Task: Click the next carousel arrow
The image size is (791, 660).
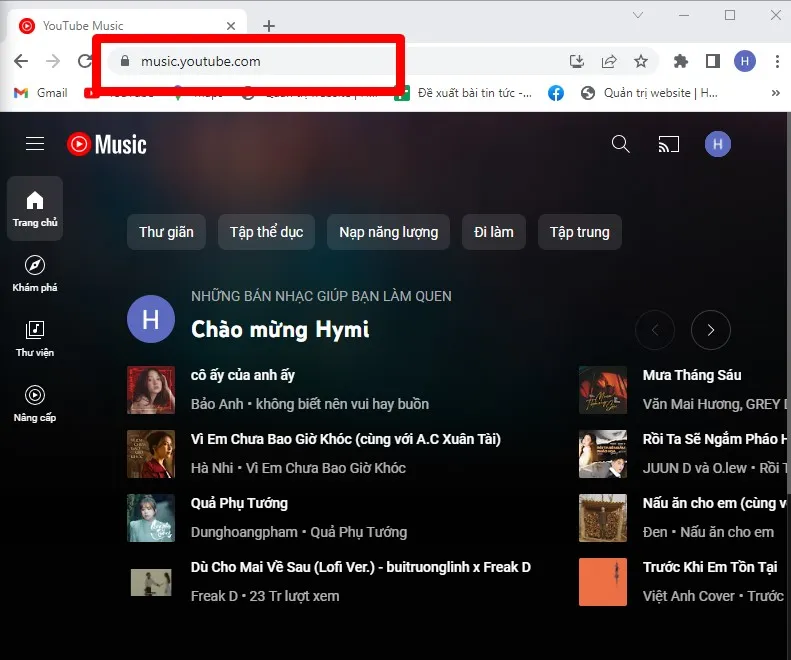Action: (710, 330)
